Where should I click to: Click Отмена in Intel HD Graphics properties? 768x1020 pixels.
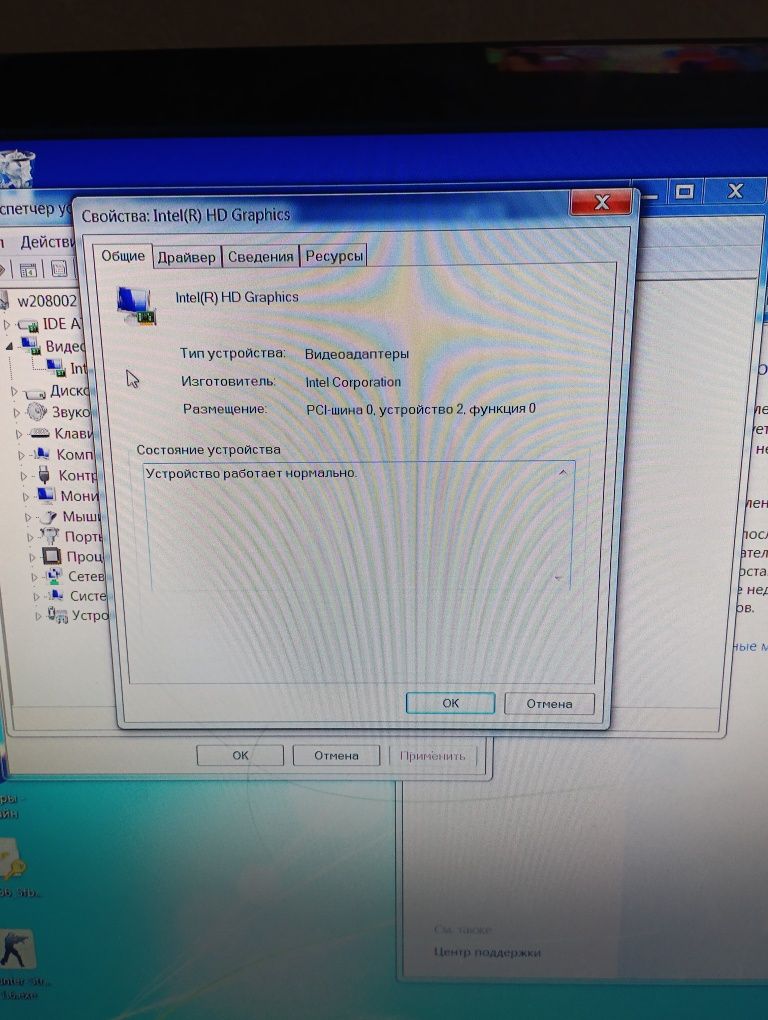549,704
